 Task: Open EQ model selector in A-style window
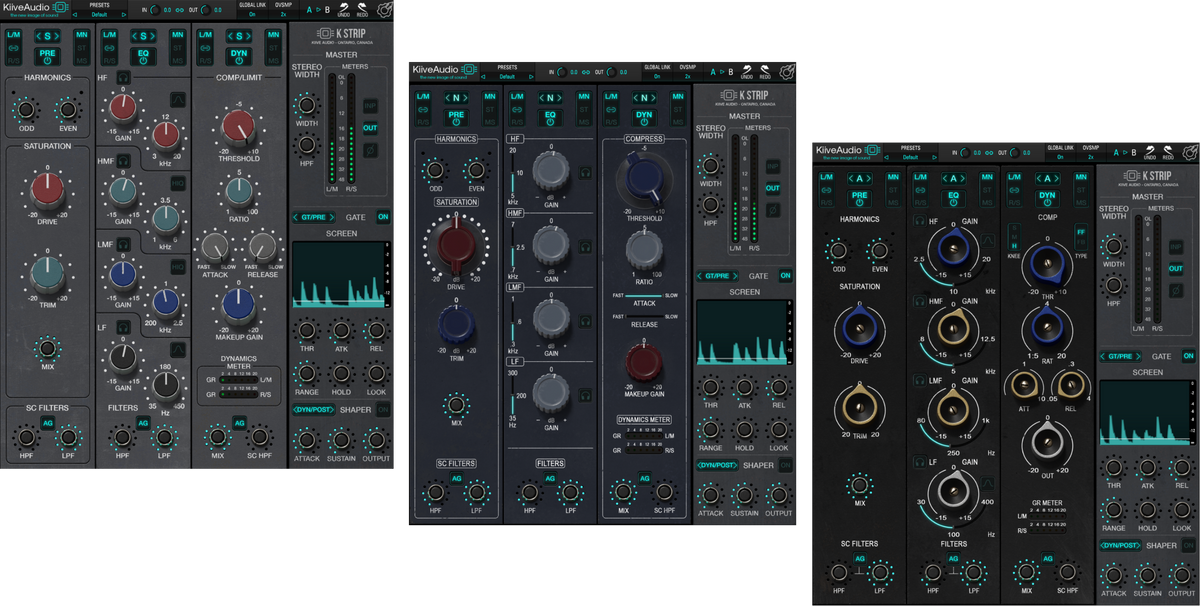(953, 179)
